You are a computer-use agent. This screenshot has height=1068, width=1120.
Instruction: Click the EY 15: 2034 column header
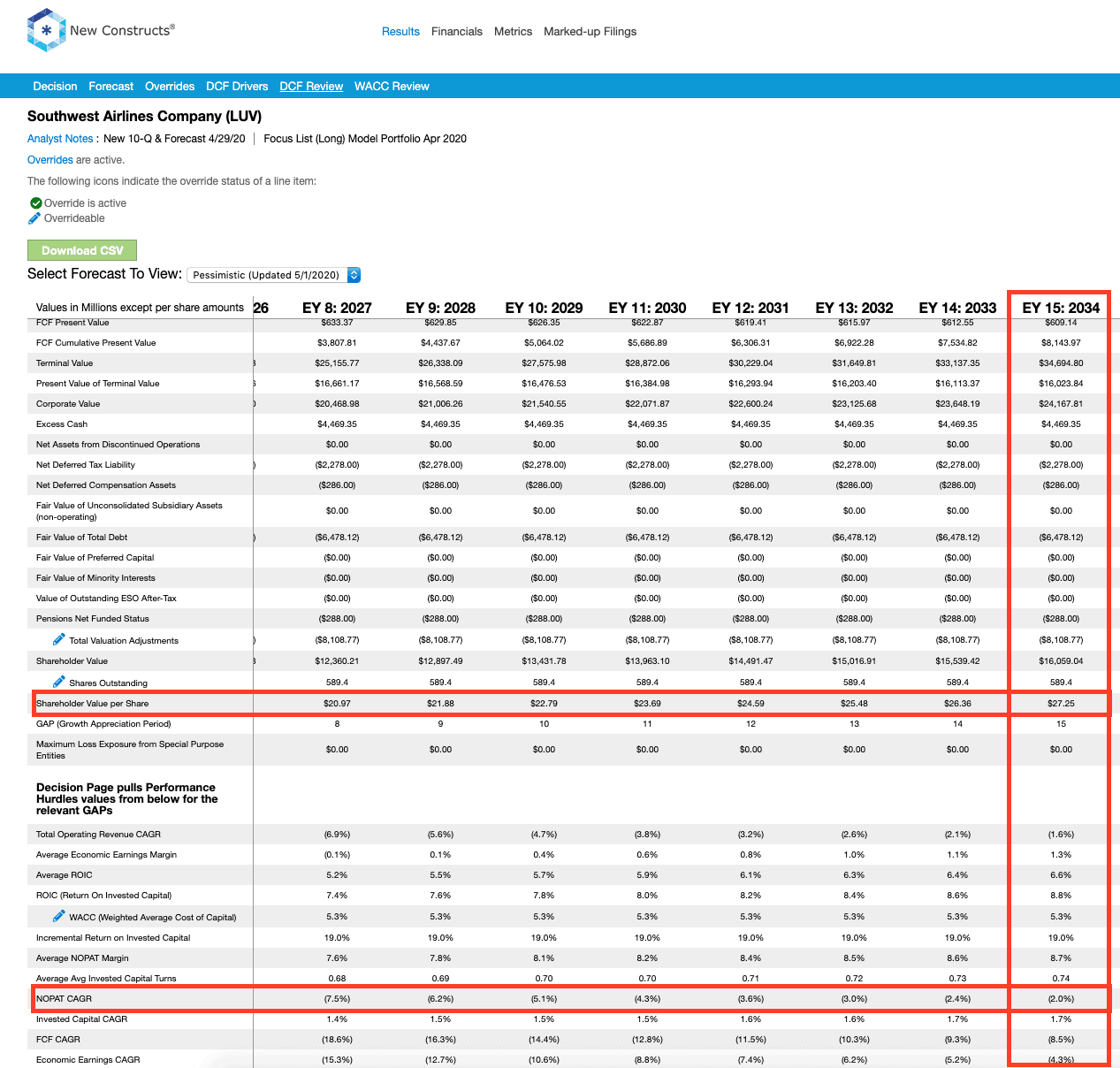1061,308
